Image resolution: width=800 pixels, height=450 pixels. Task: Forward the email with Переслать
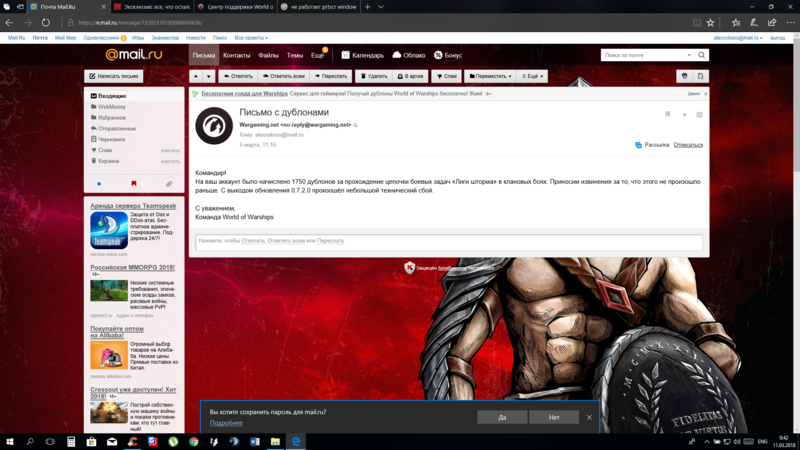point(331,76)
